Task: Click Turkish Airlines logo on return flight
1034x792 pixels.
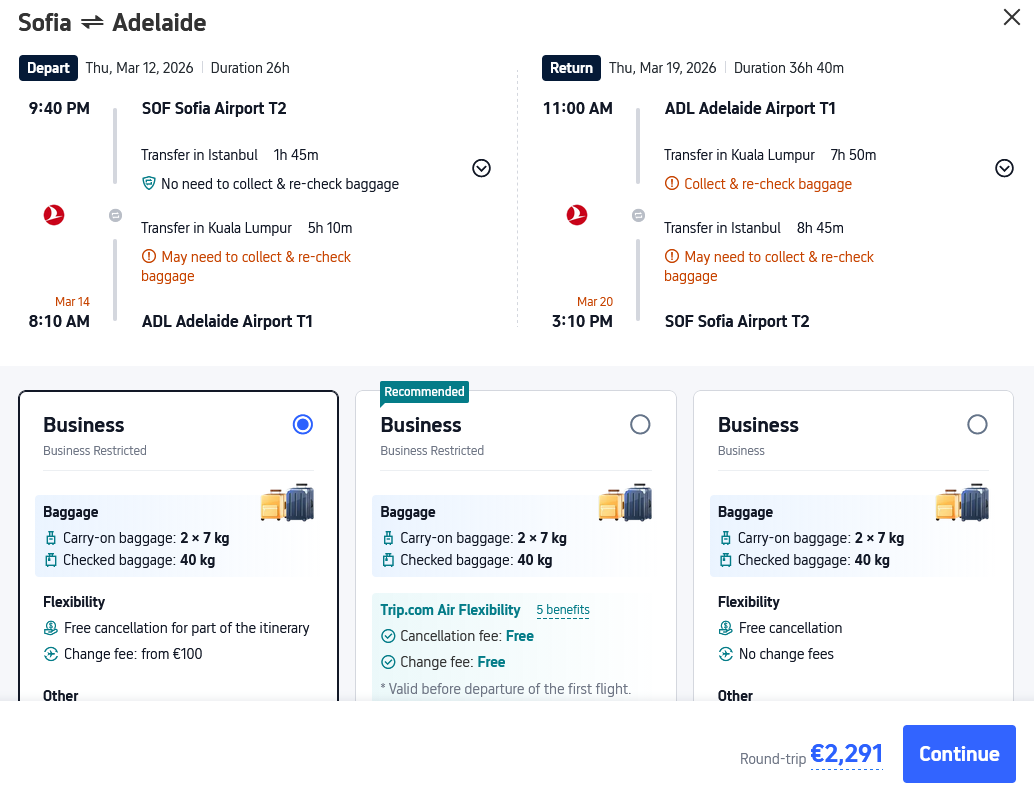Action: (x=577, y=214)
